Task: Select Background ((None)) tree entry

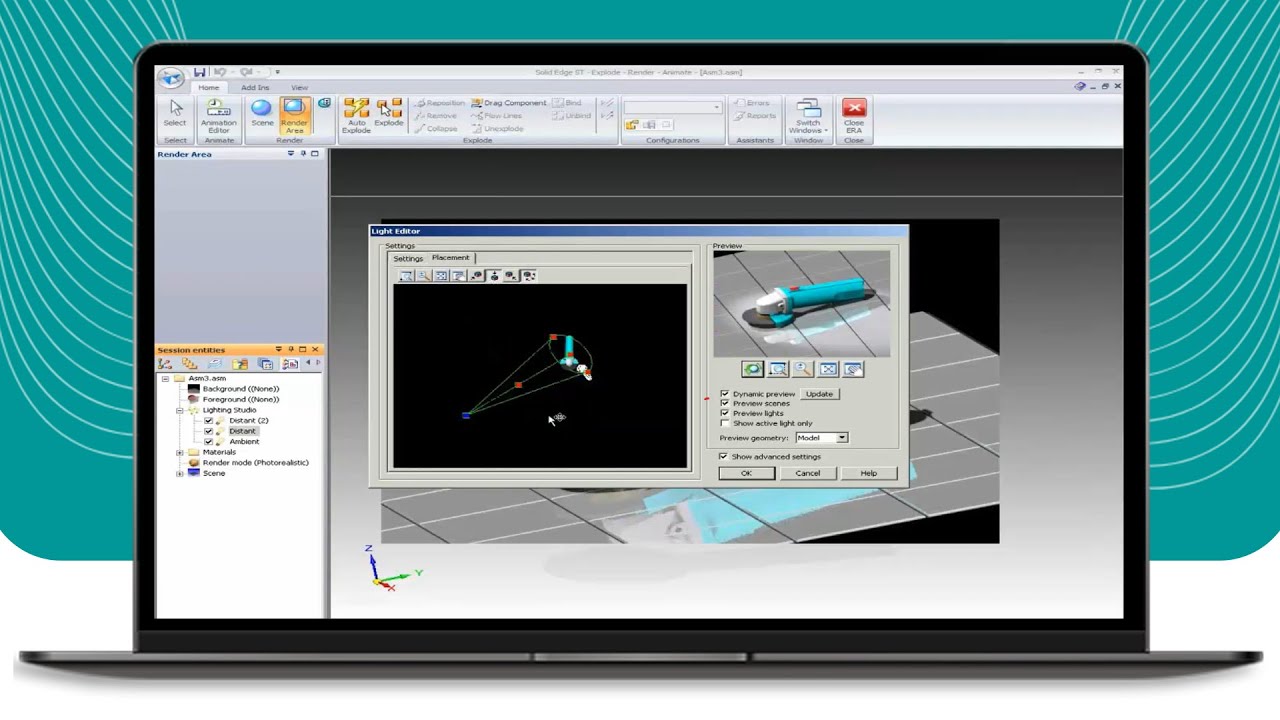Action: click(240, 389)
